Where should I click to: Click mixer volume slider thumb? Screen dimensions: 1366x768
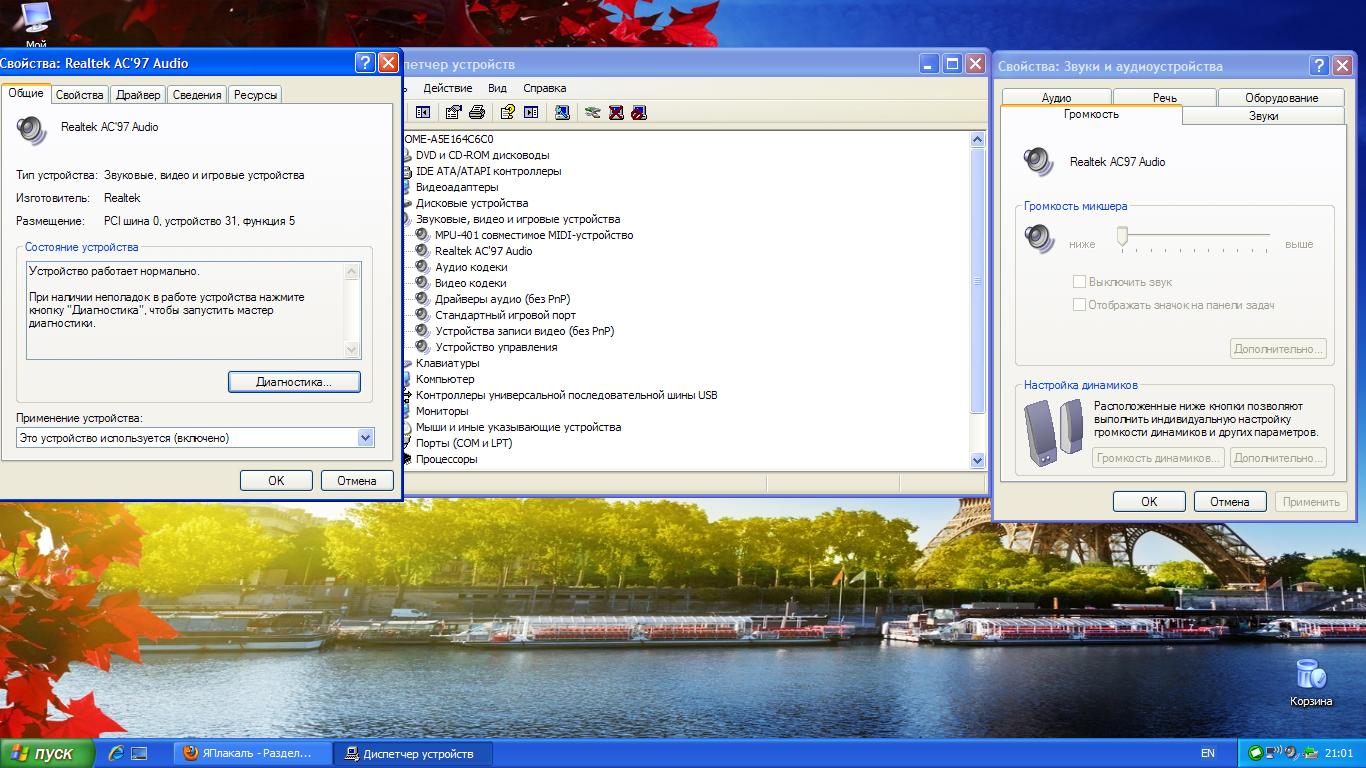1123,236
